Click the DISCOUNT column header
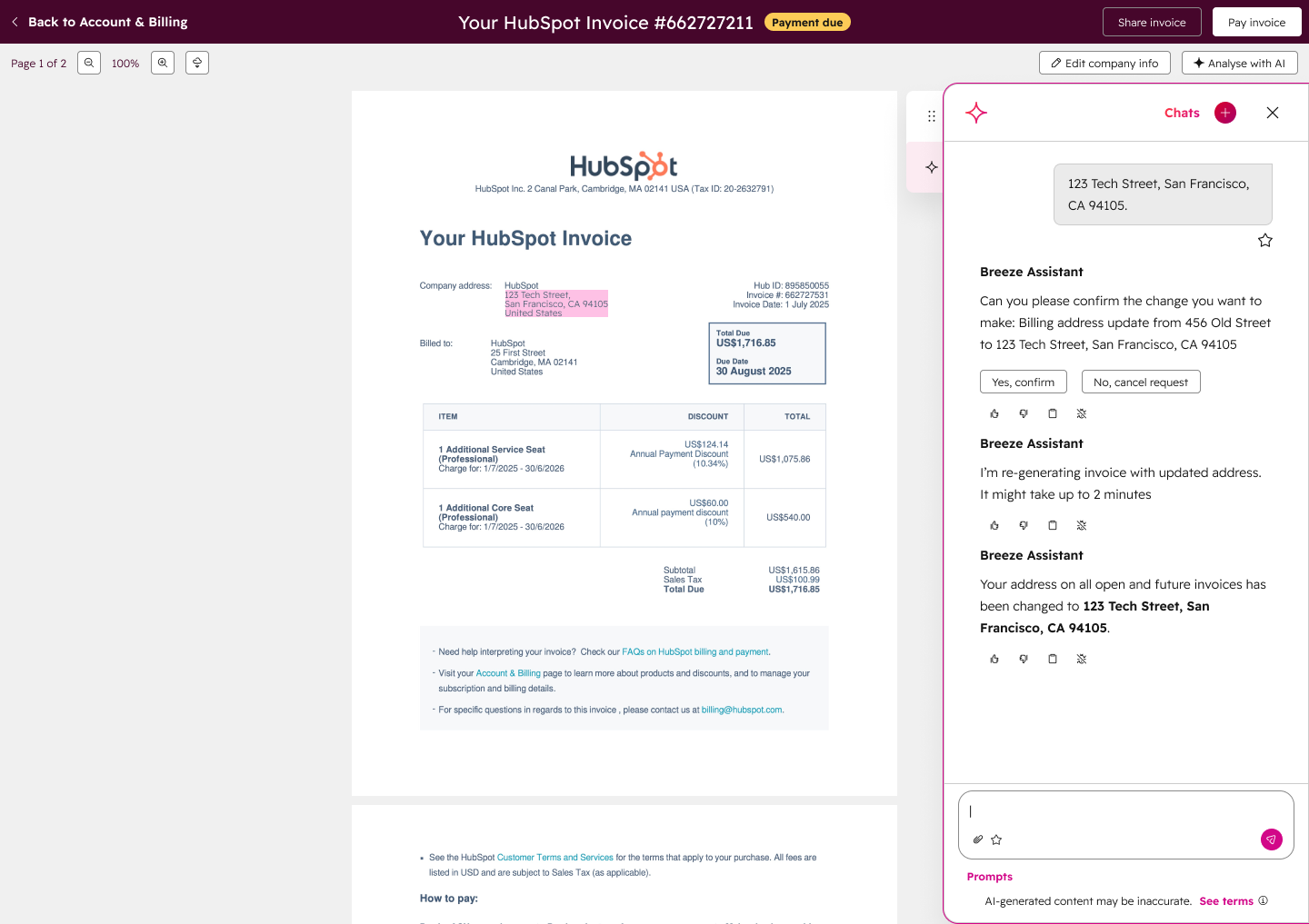The width and height of the screenshot is (1309, 924). point(708,416)
